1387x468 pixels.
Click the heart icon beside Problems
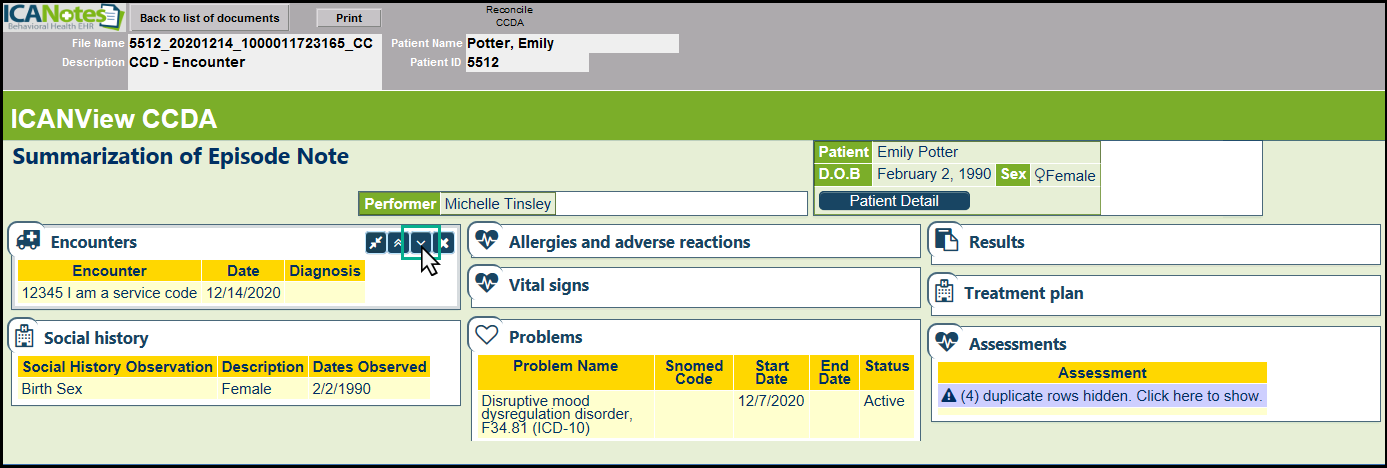(486, 336)
